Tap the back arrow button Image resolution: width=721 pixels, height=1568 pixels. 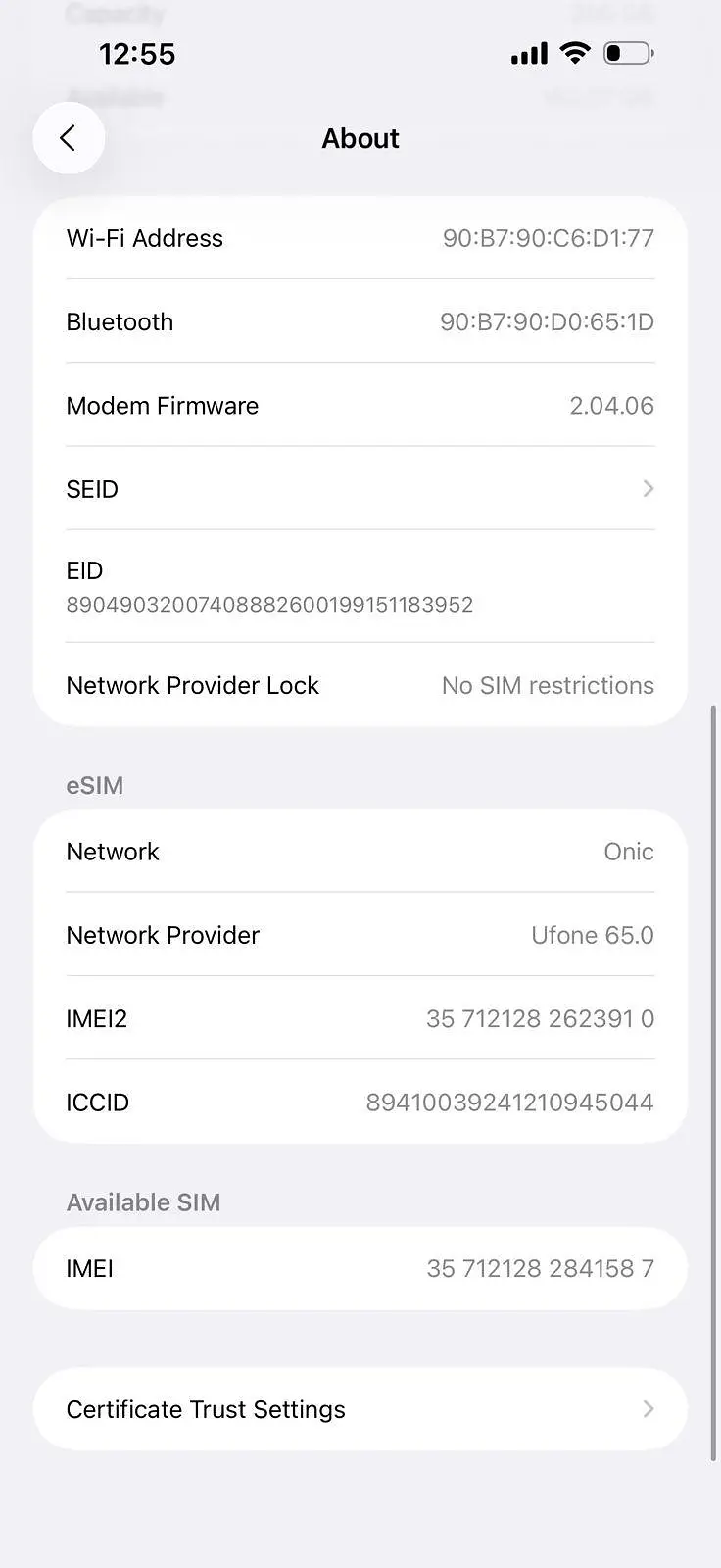coord(69,138)
